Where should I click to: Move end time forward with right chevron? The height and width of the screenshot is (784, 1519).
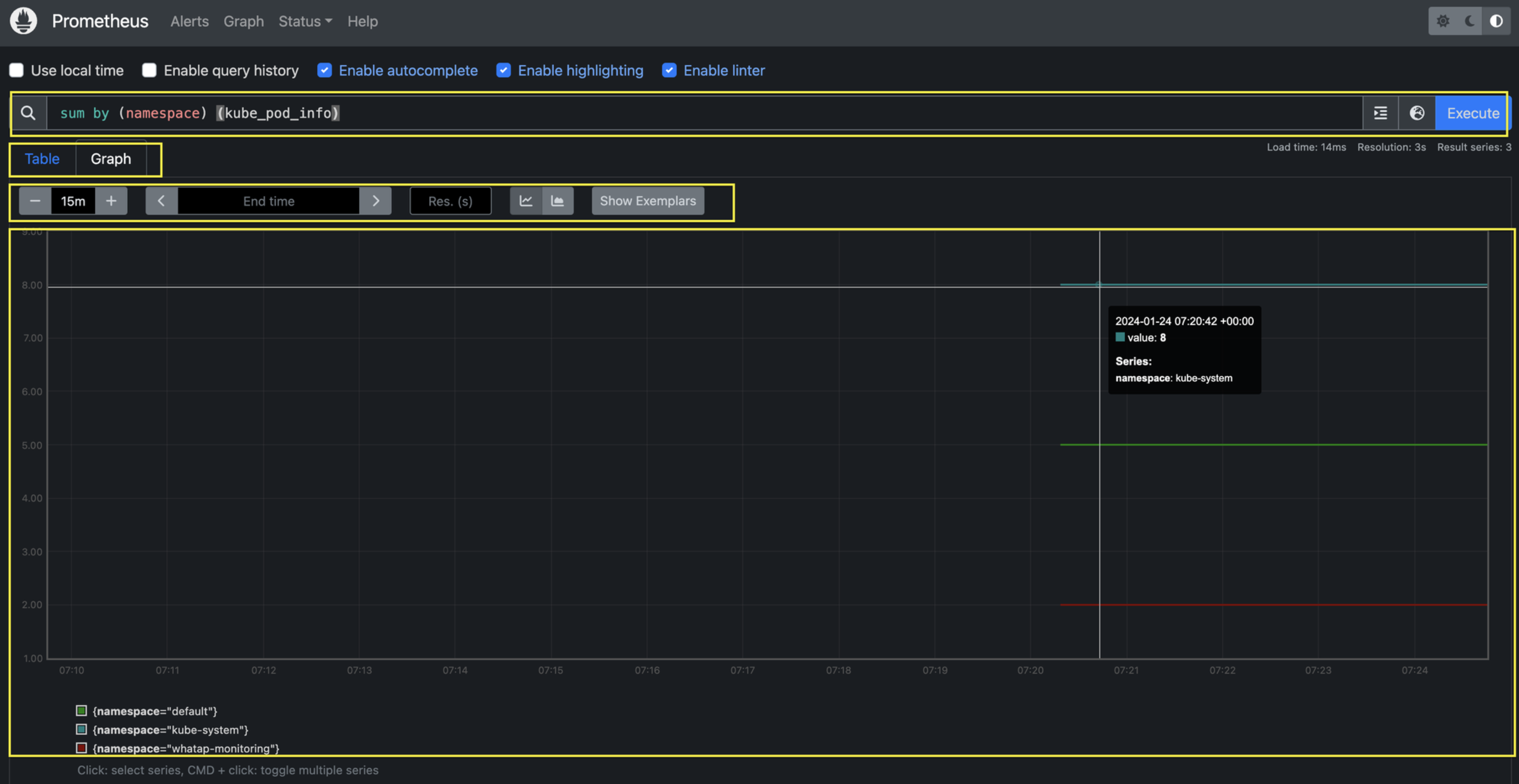coord(375,201)
